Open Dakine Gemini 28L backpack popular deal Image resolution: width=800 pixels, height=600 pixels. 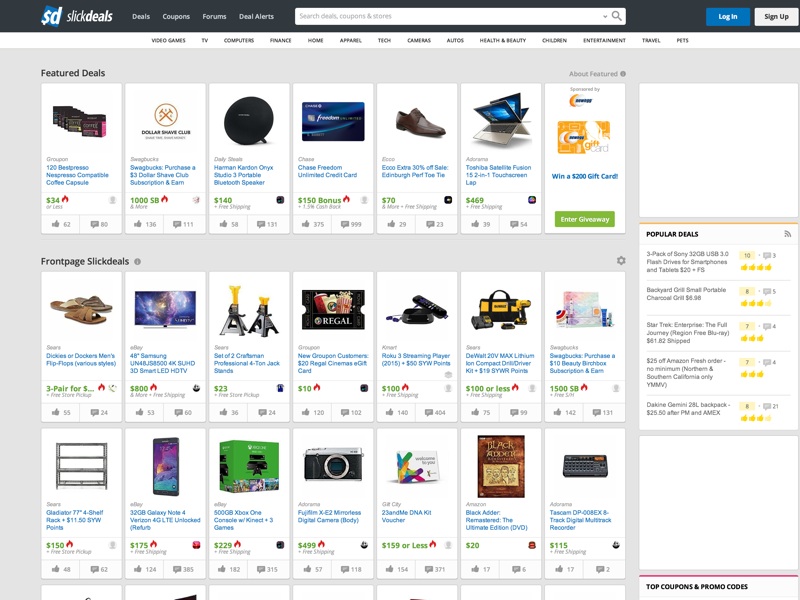[688, 409]
